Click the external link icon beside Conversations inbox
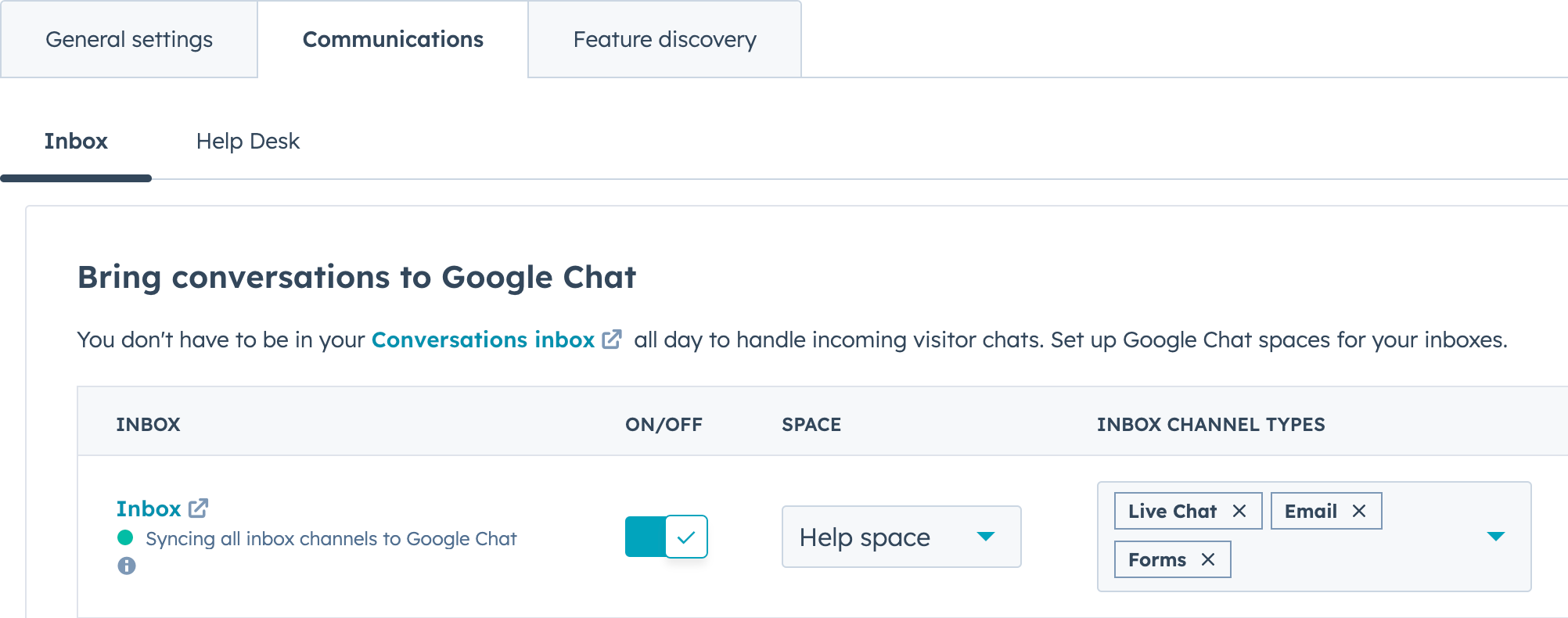The width and height of the screenshot is (1568, 618). click(612, 340)
